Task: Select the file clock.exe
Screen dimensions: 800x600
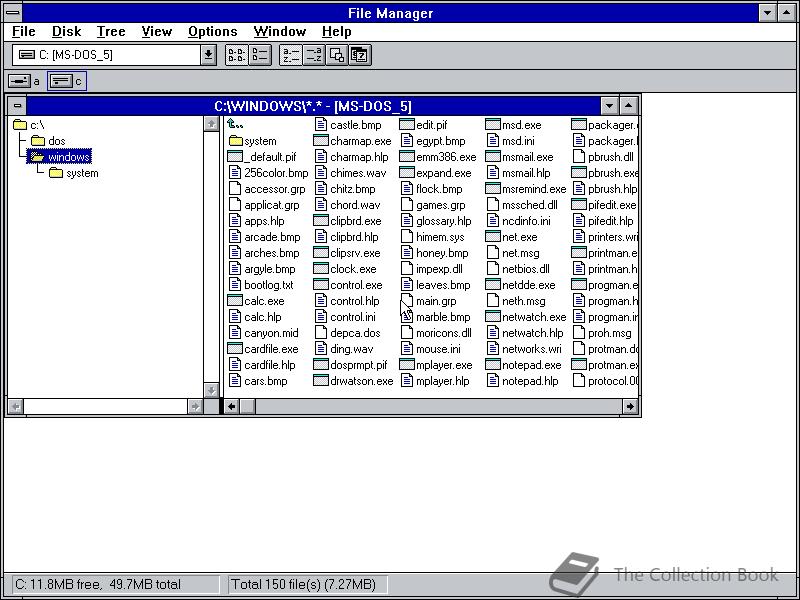Action: pyautogui.click(x=345, y=269)
